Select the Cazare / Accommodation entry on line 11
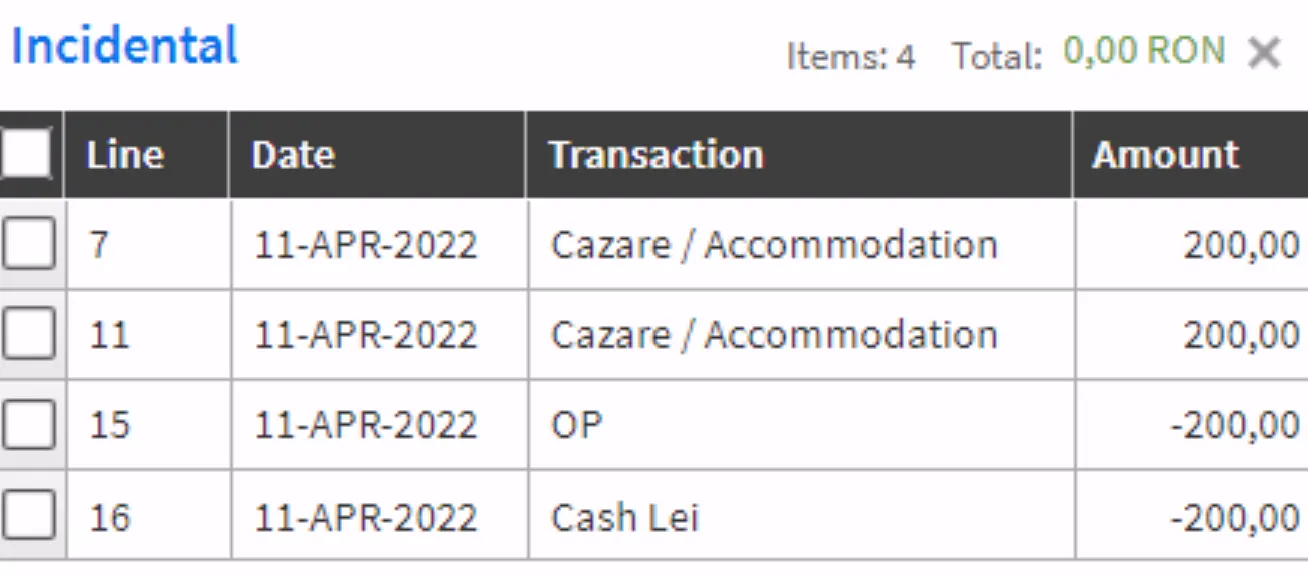This screenshot has width=1308, height=574. pyautogui.click(x=774, y=335)
